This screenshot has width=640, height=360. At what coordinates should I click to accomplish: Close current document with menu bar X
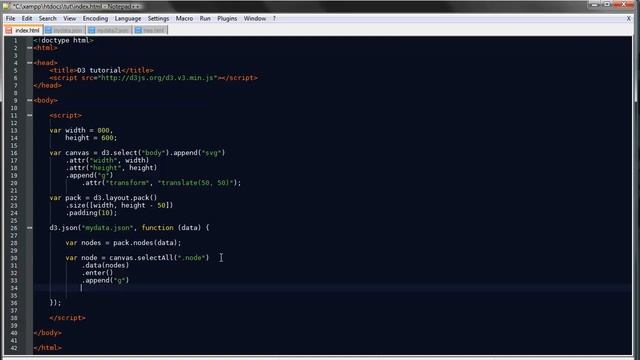click(629, 18)
